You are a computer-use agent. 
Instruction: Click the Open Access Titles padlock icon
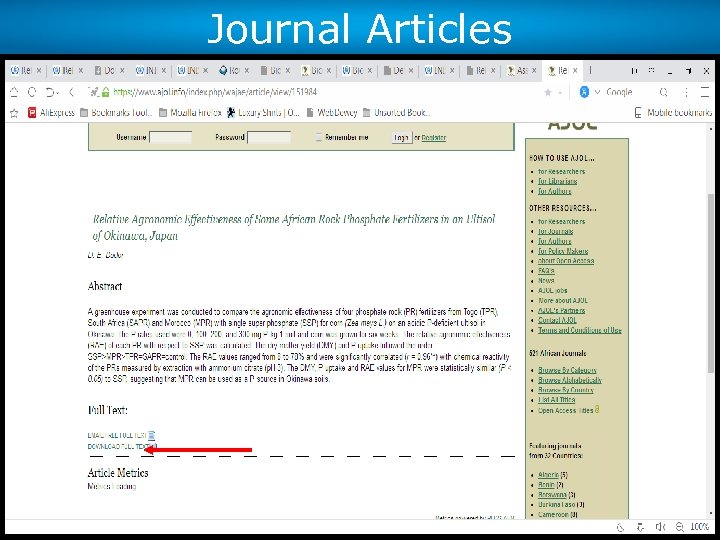click(x=597, y=409)
